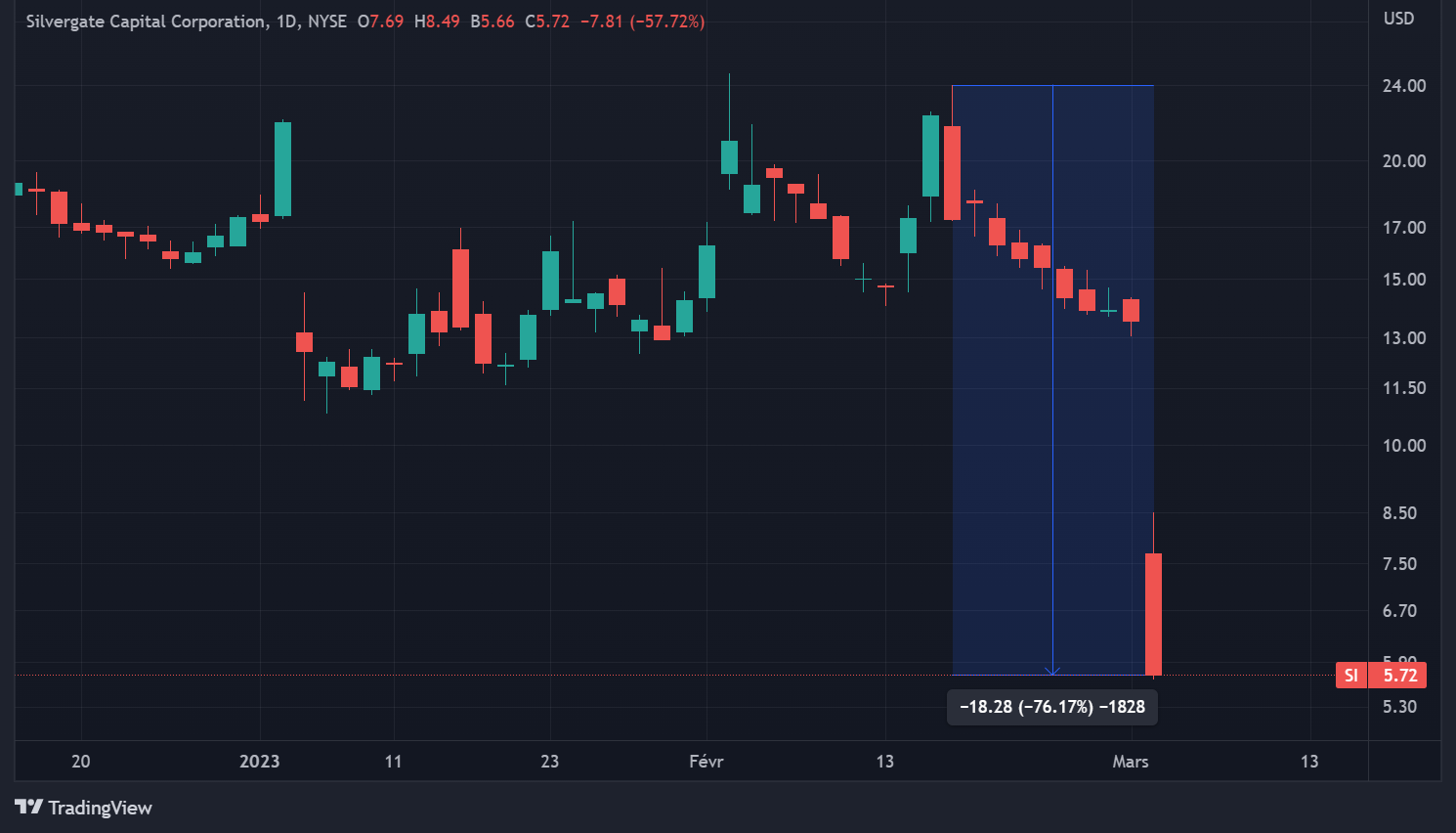
Task: Click the Mars label on time axis
Action: pyautogui.click(x=1130, y=762)
